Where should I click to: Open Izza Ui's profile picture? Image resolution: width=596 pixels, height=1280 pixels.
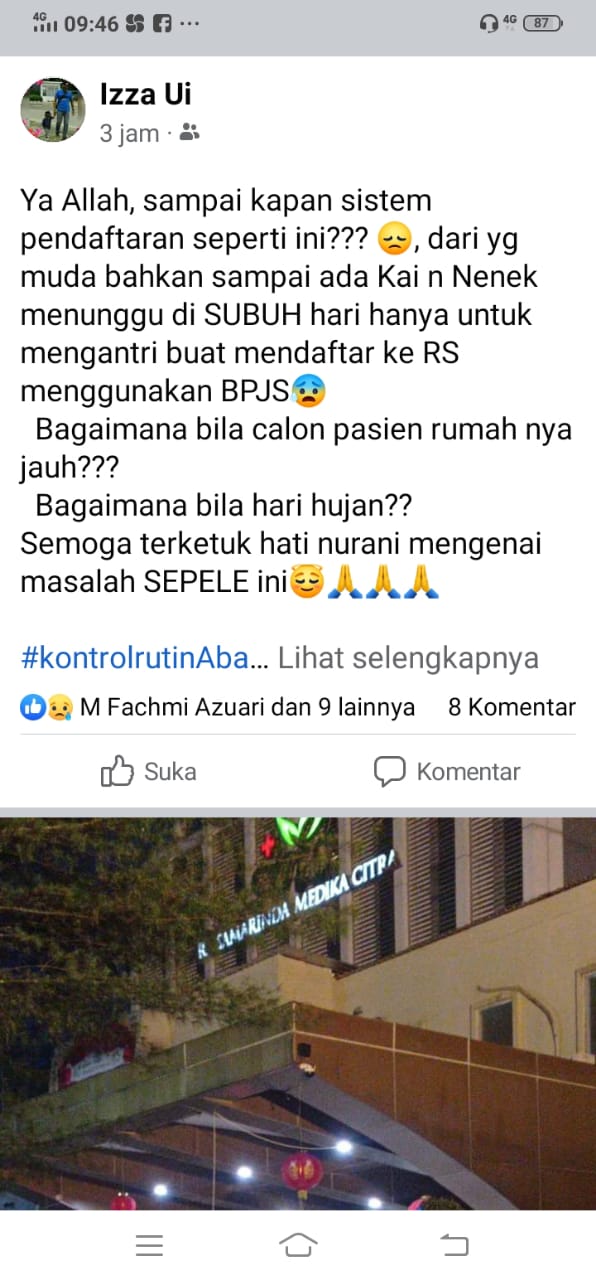click(x=54, y=110)
